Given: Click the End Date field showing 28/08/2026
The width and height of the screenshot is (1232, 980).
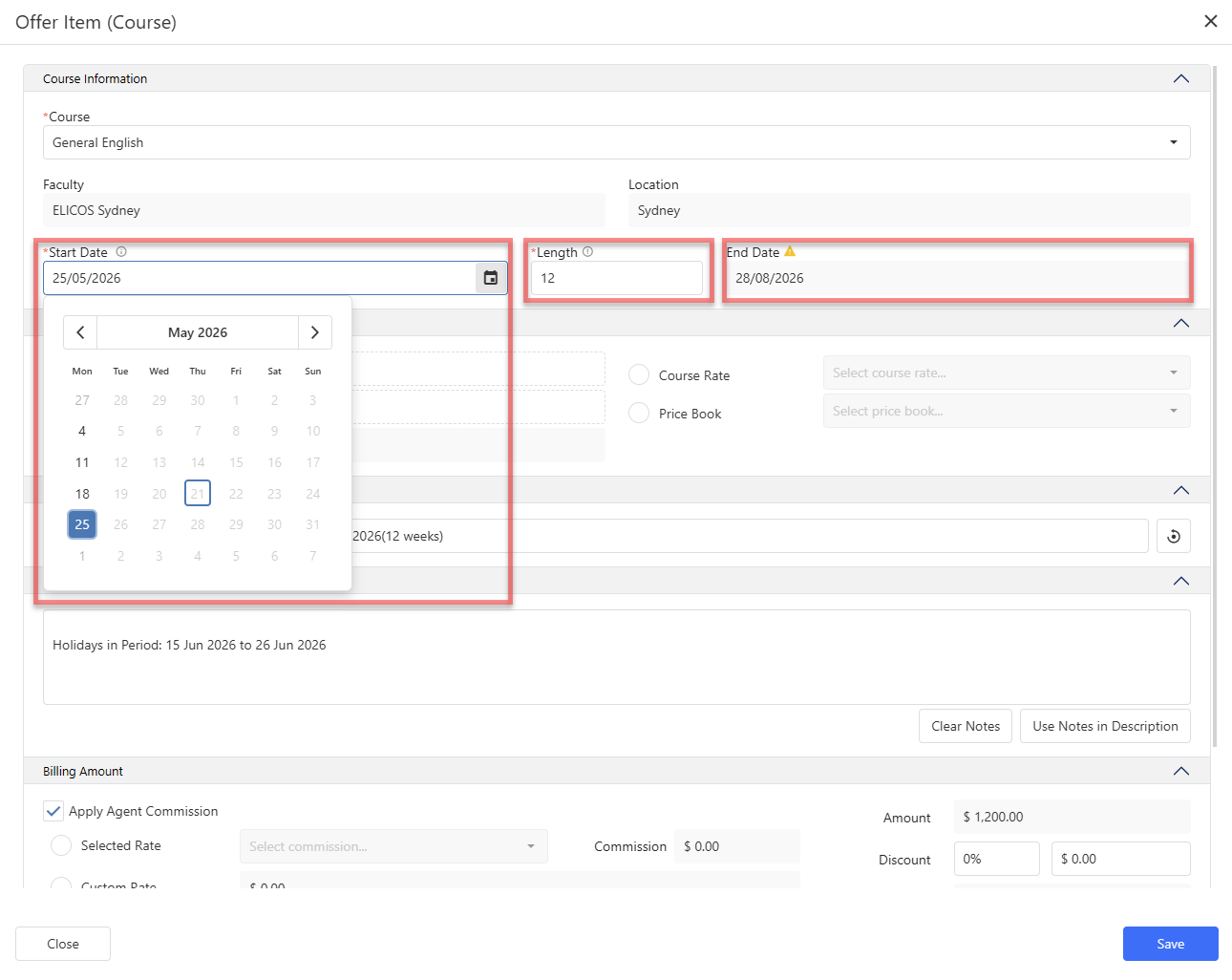Looking at the screenshot, I should (x=958, y=278).
